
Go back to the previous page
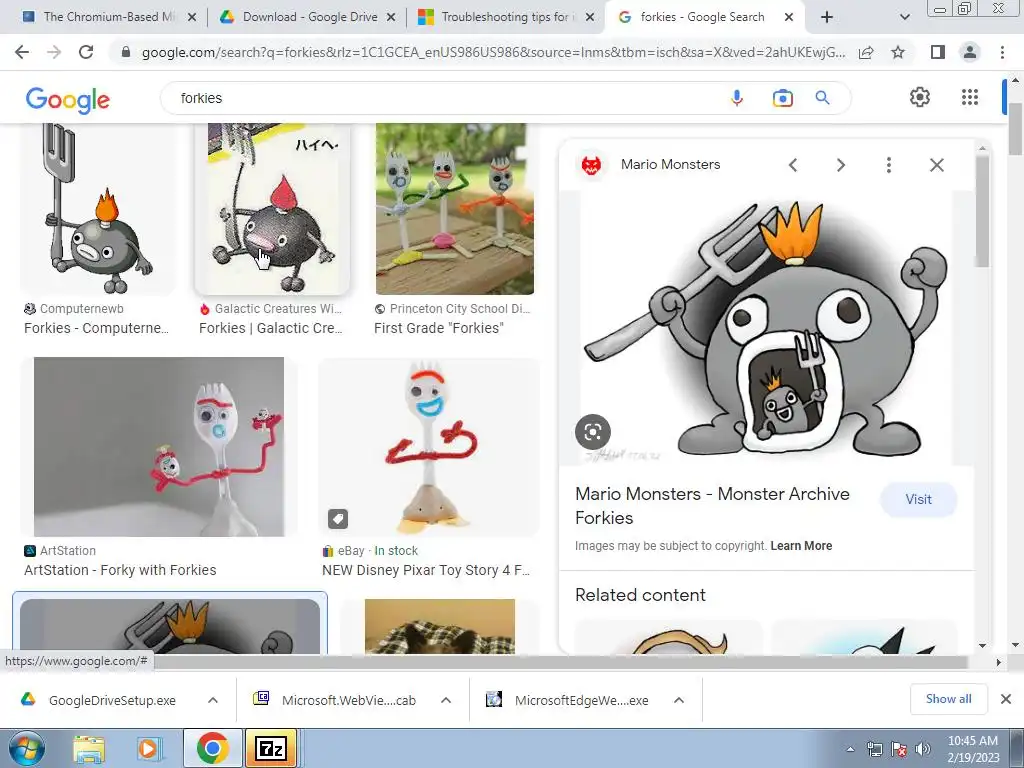22,52
